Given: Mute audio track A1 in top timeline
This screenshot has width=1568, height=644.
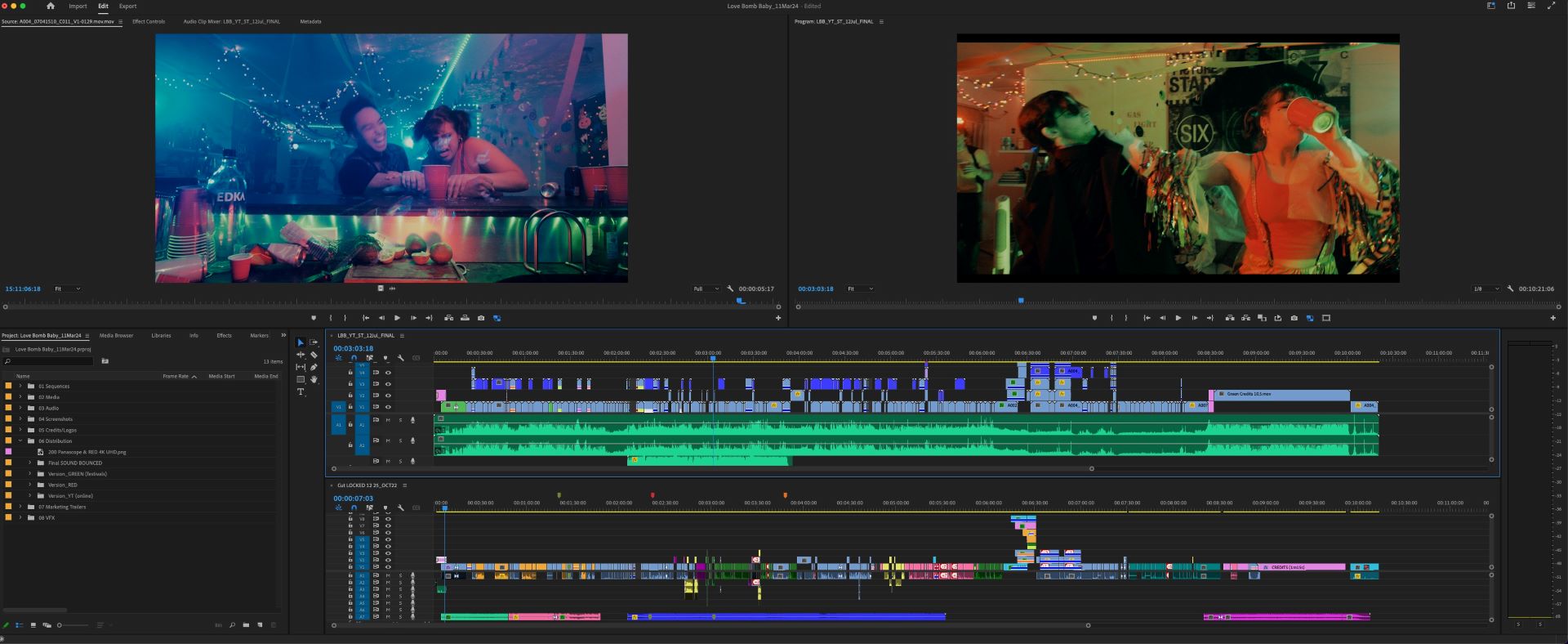Looking at the screenshot, I should coord(388,420).
